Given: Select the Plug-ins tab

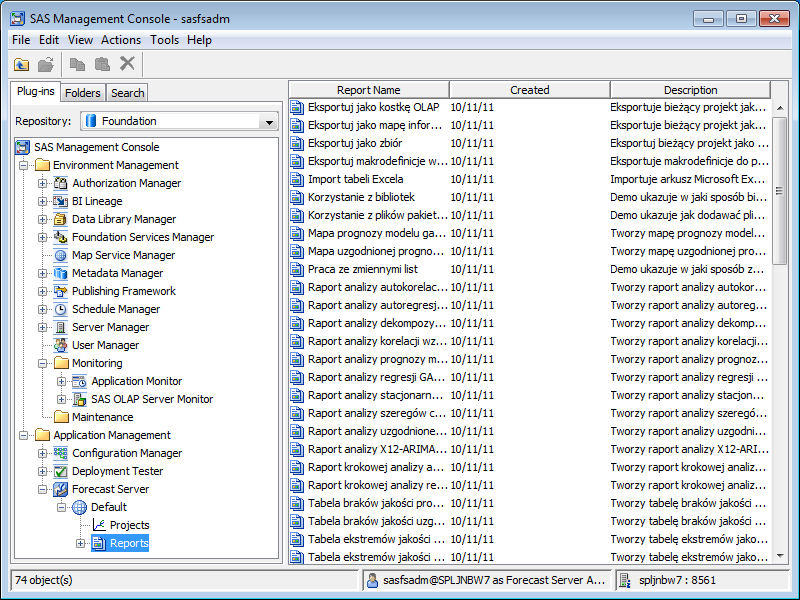Looking at the screenshot, I should (x=36, y=92).
